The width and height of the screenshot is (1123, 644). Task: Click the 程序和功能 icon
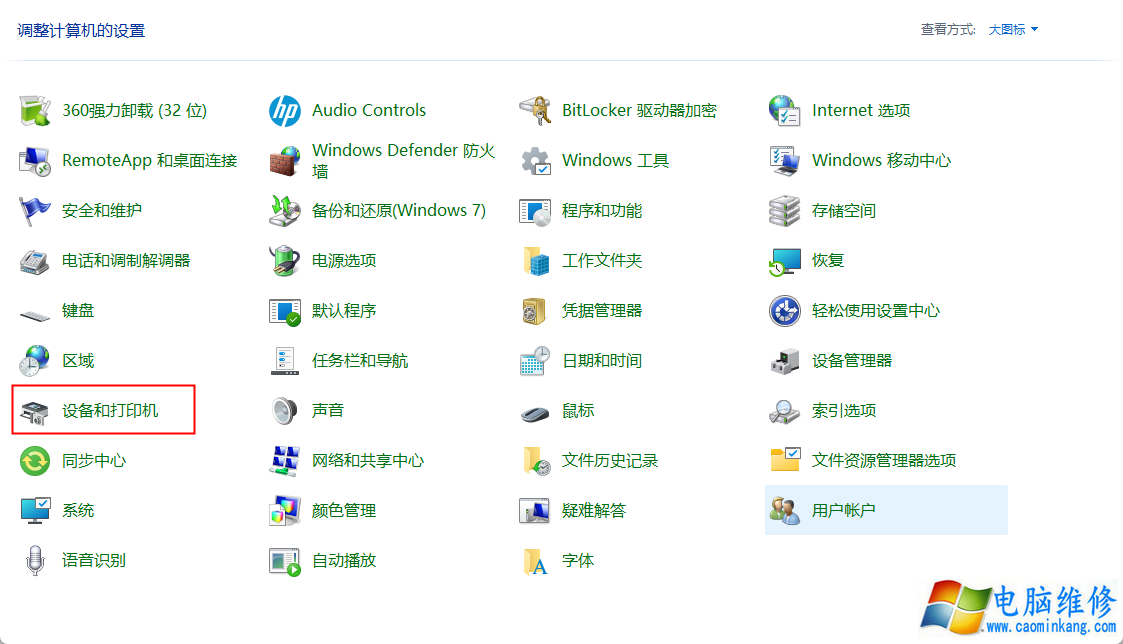point(534,211)
